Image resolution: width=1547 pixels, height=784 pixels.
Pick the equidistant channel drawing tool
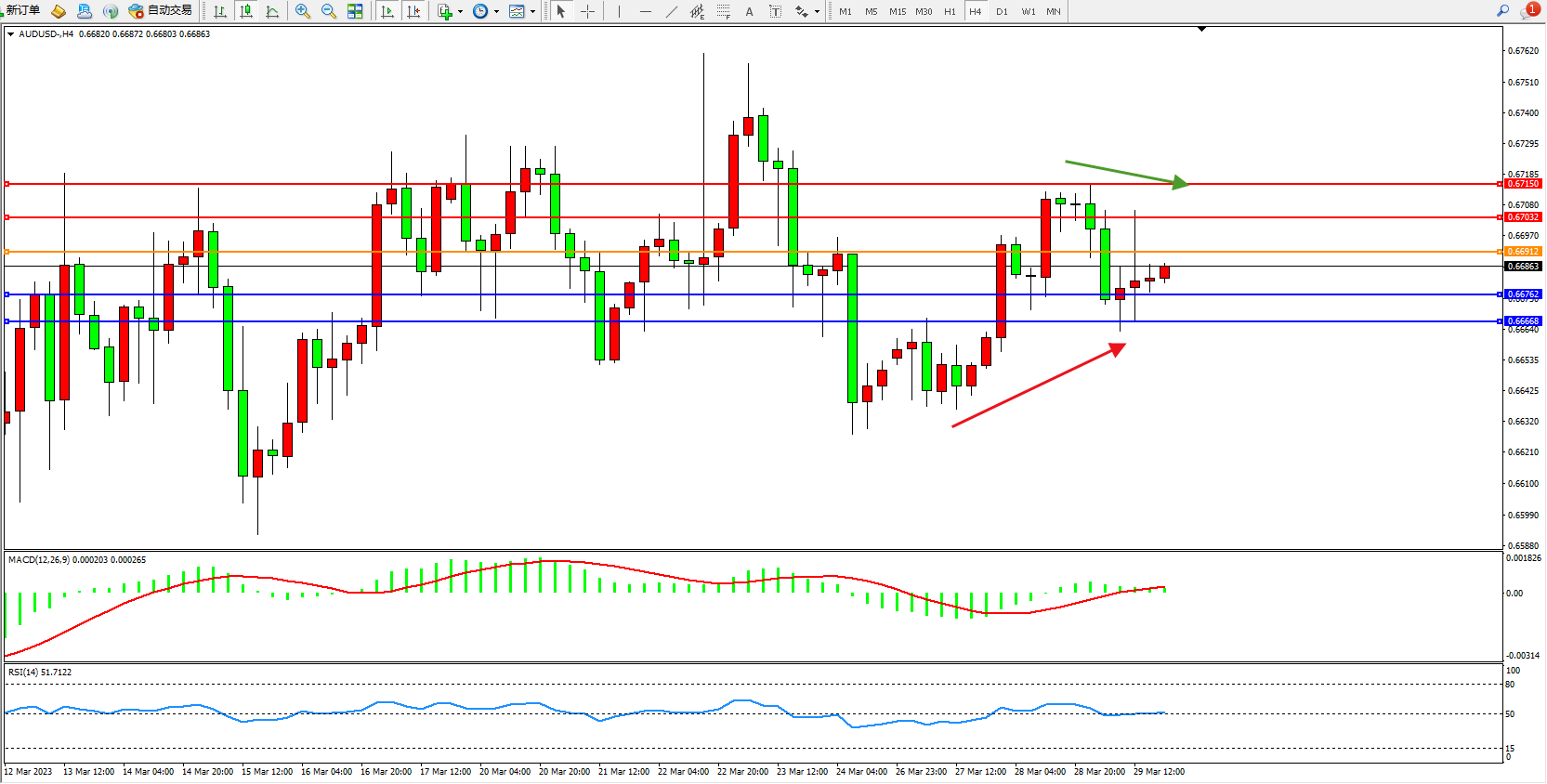point(697,11)
